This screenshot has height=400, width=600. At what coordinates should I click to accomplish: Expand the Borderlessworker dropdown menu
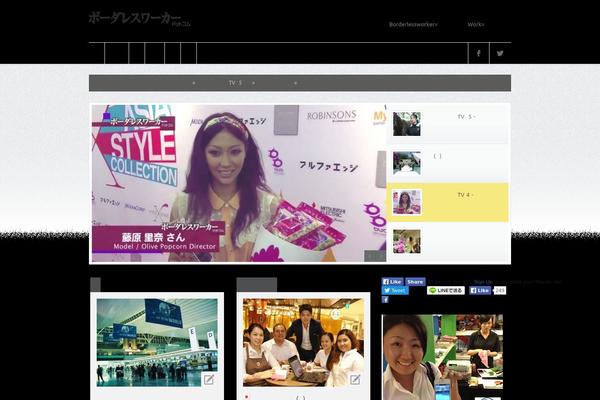(413, 24)
